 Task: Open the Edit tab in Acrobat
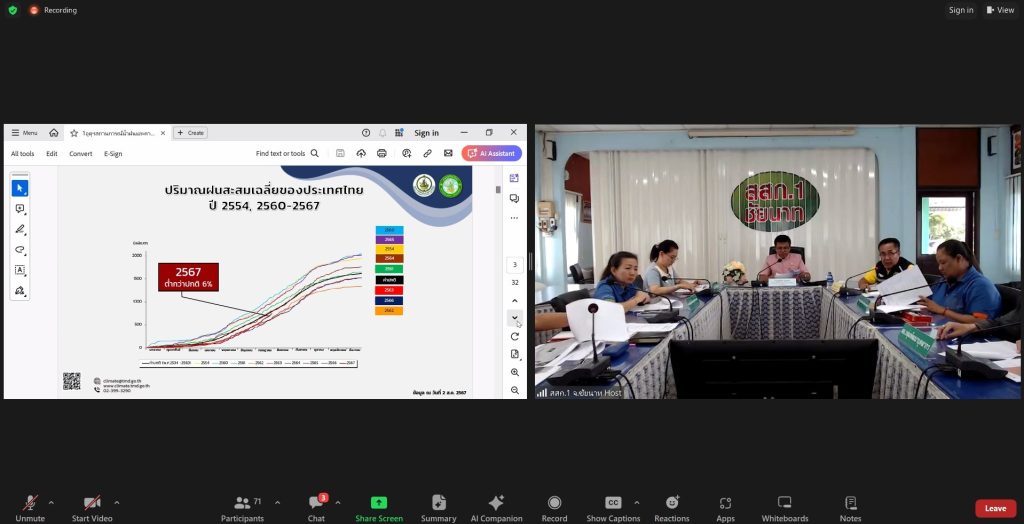52,154
